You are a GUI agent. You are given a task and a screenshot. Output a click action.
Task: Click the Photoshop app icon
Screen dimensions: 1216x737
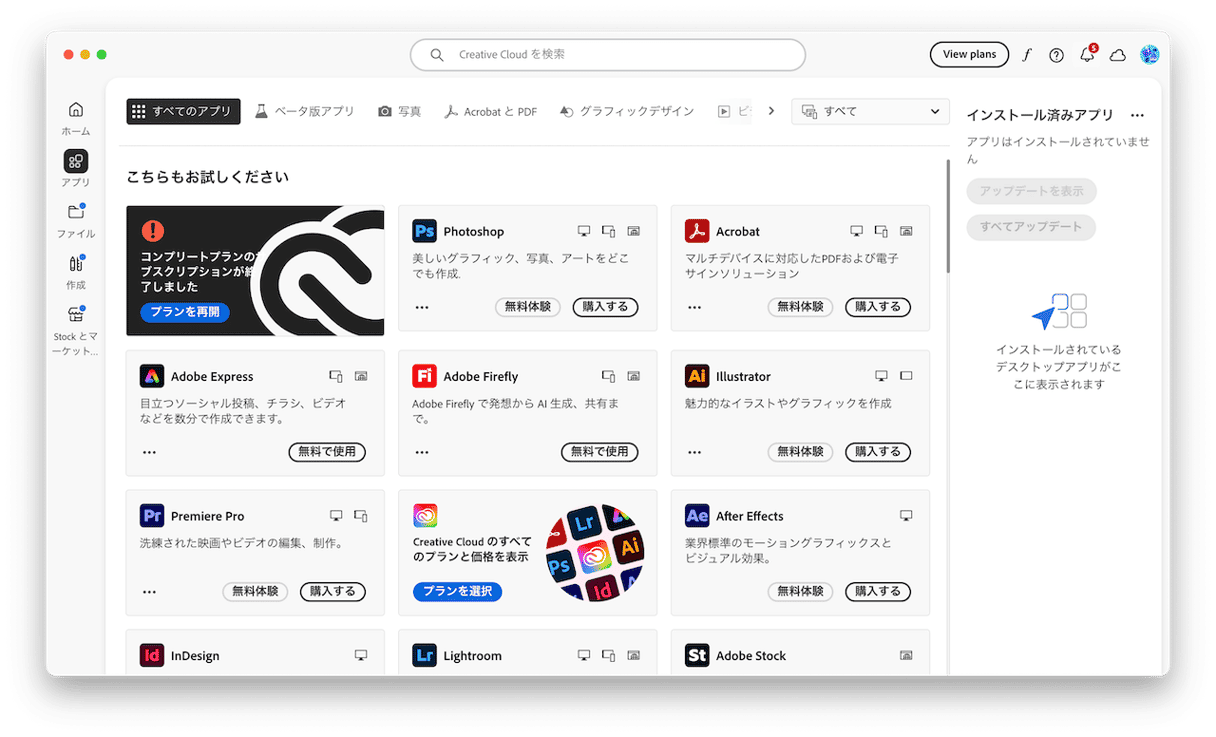point(424,231)
